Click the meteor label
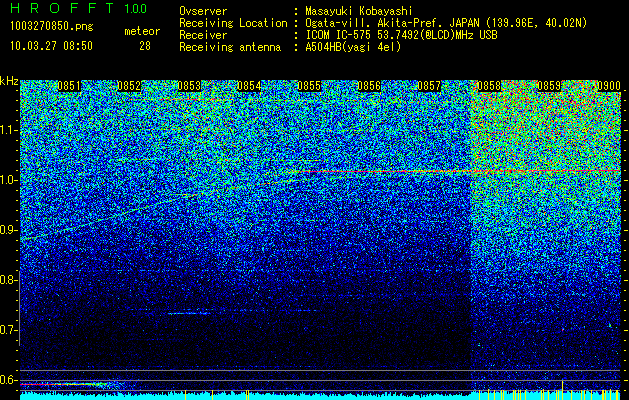 [142, 31]
